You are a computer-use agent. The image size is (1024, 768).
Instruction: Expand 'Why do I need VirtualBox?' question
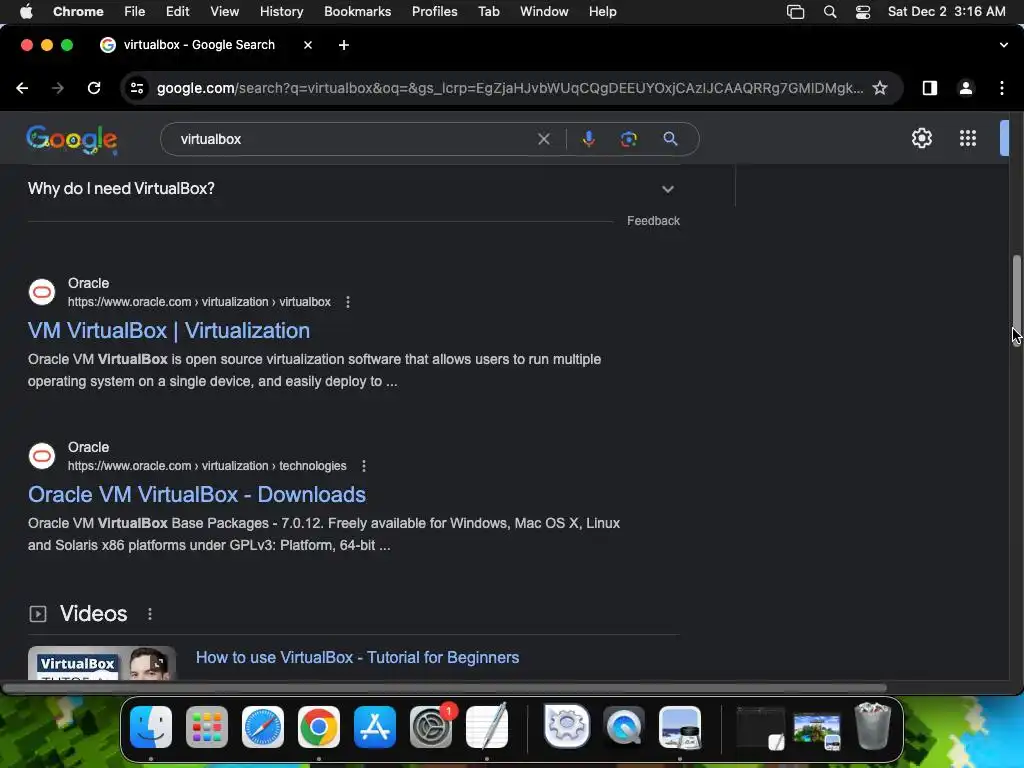click(353, 189)
